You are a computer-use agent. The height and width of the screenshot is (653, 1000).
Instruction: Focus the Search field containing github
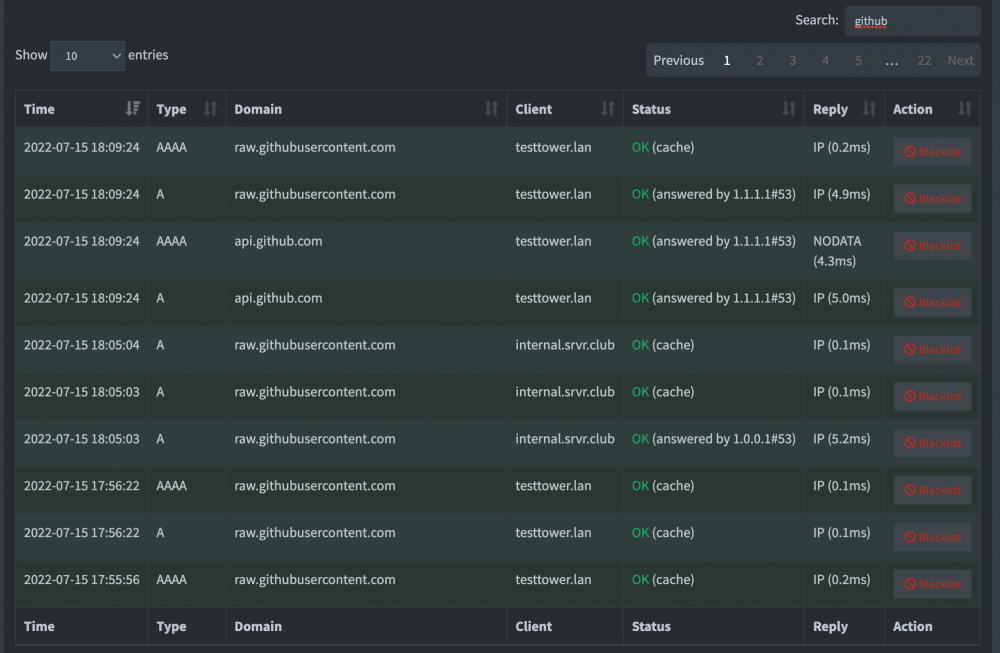tap(913, 21)
